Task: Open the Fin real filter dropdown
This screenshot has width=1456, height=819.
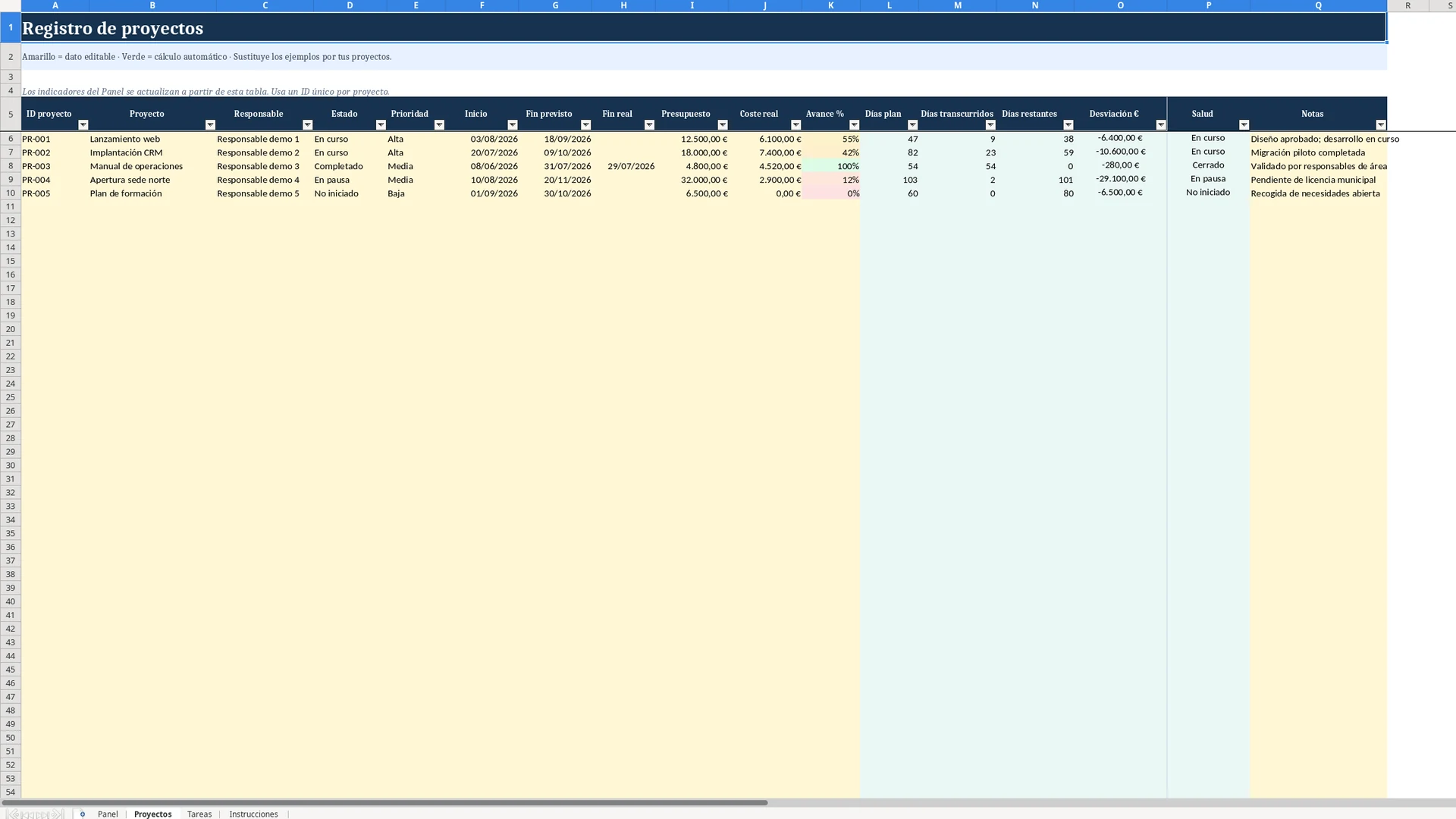Action: pos(649,125)
